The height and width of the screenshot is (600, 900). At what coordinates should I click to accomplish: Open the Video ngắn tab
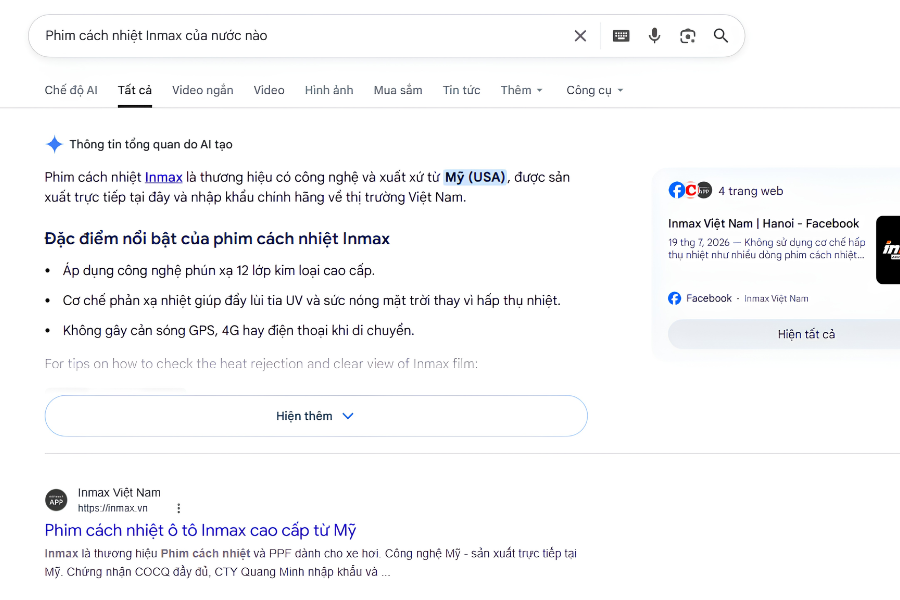[x=203, y=90]
